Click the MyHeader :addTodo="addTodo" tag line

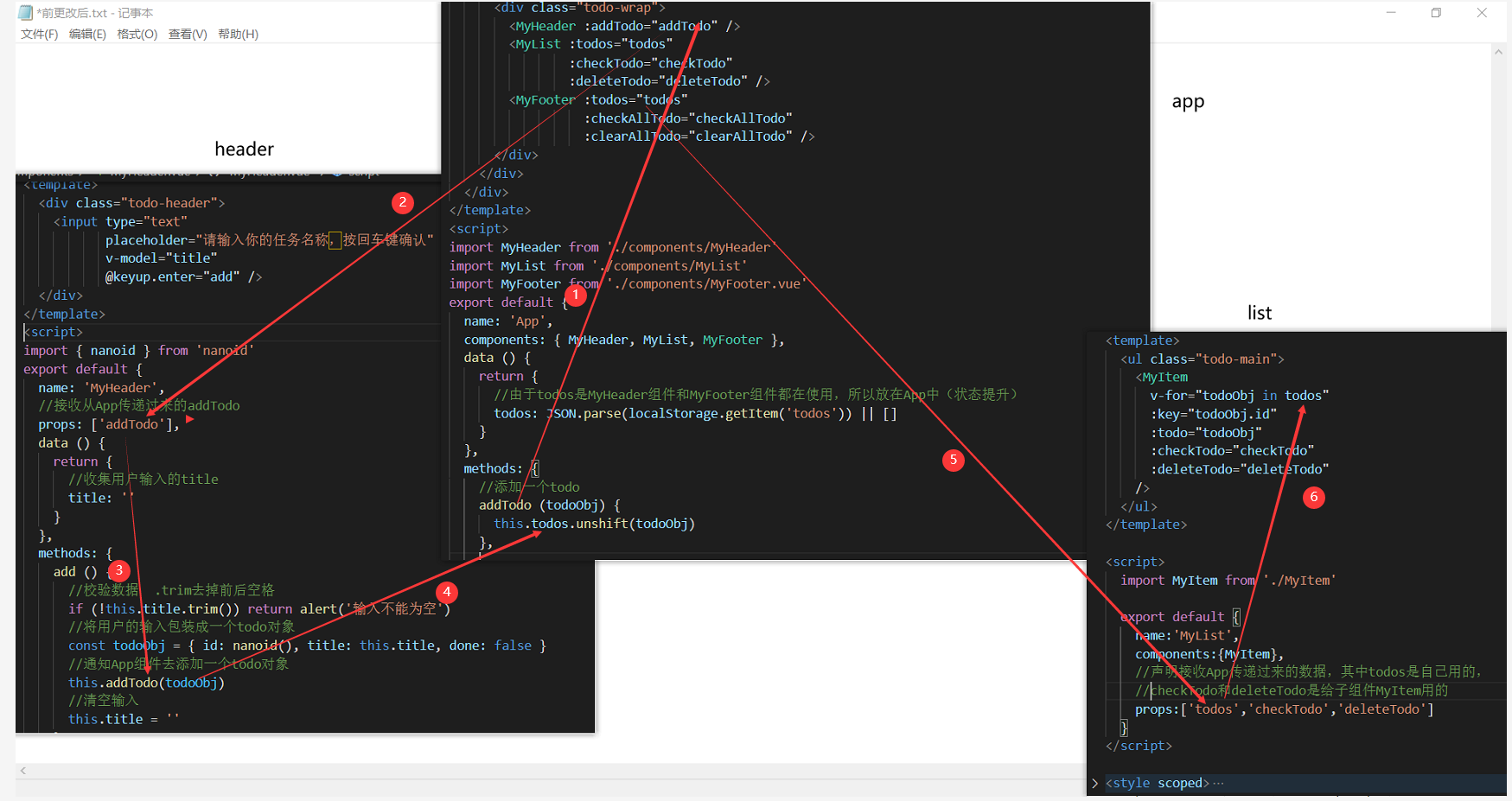pyautogui.click(x=624, y=26)
